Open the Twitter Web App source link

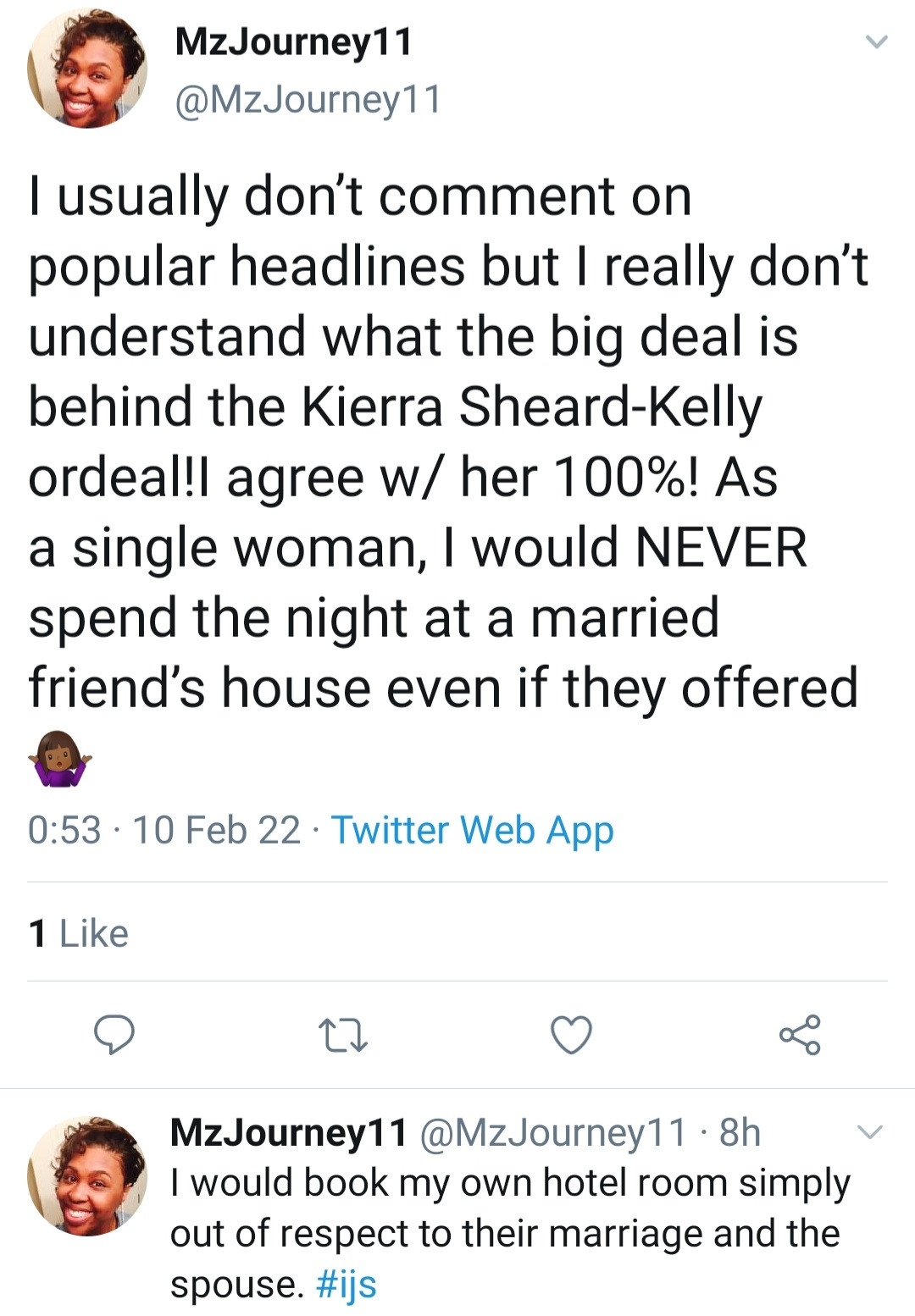(x=472, y=830)
